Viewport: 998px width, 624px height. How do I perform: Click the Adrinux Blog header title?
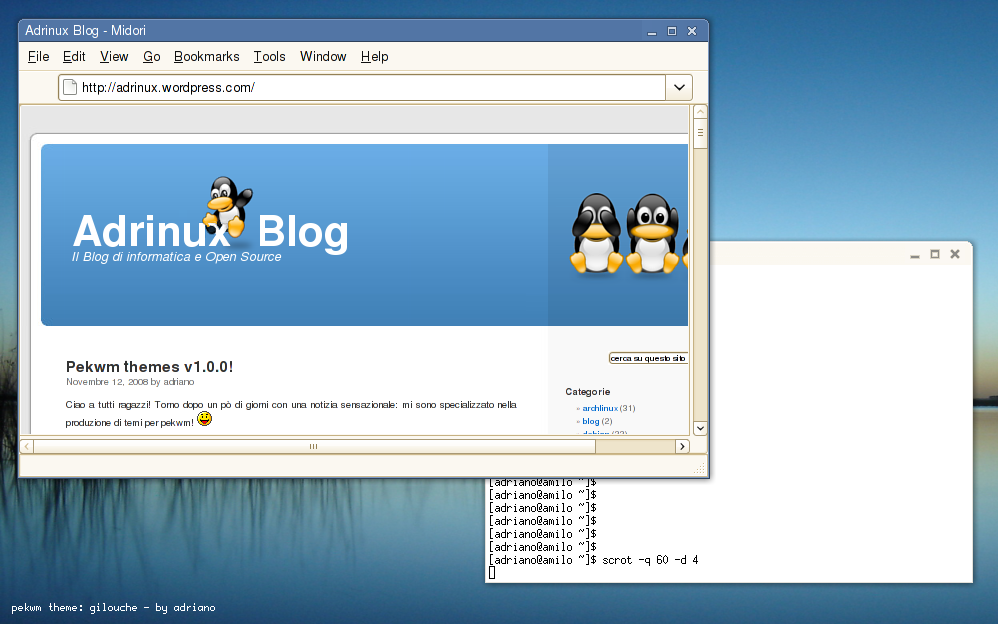[211, 230]
